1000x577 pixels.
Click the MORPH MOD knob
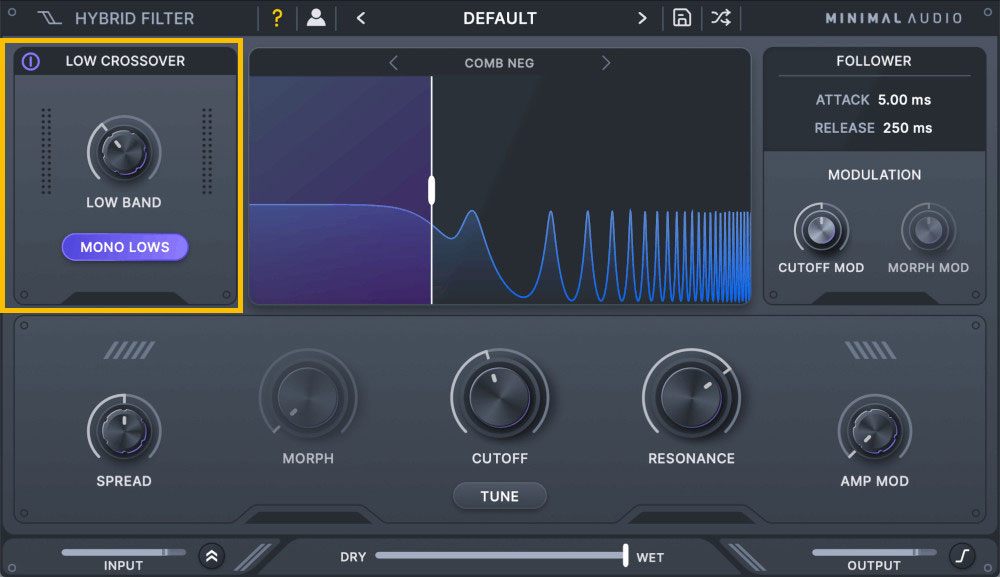929,230
